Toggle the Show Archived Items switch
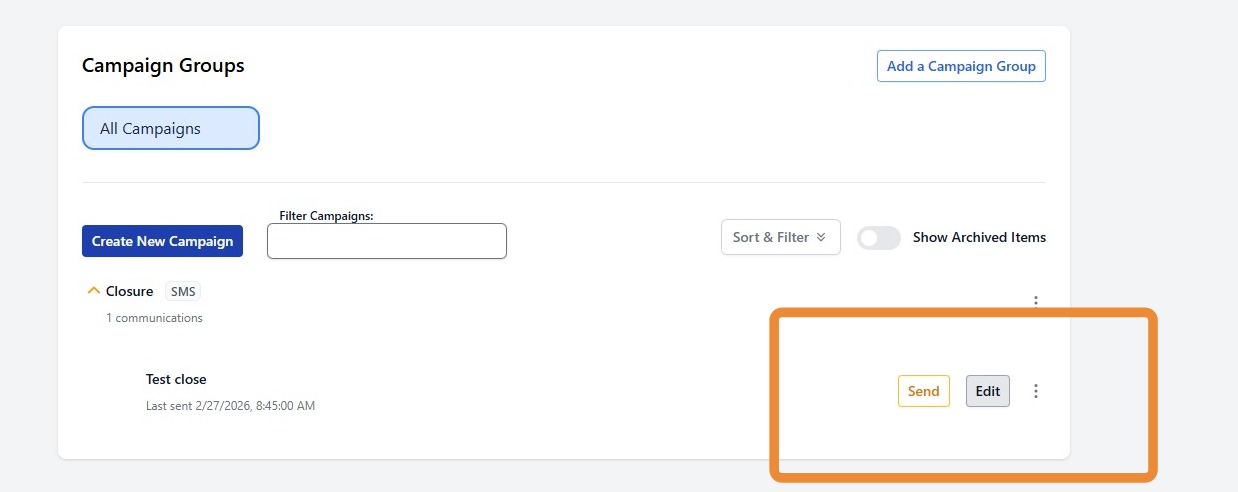The height and width of the screenshot is (492, 1238). click(879, 238)
